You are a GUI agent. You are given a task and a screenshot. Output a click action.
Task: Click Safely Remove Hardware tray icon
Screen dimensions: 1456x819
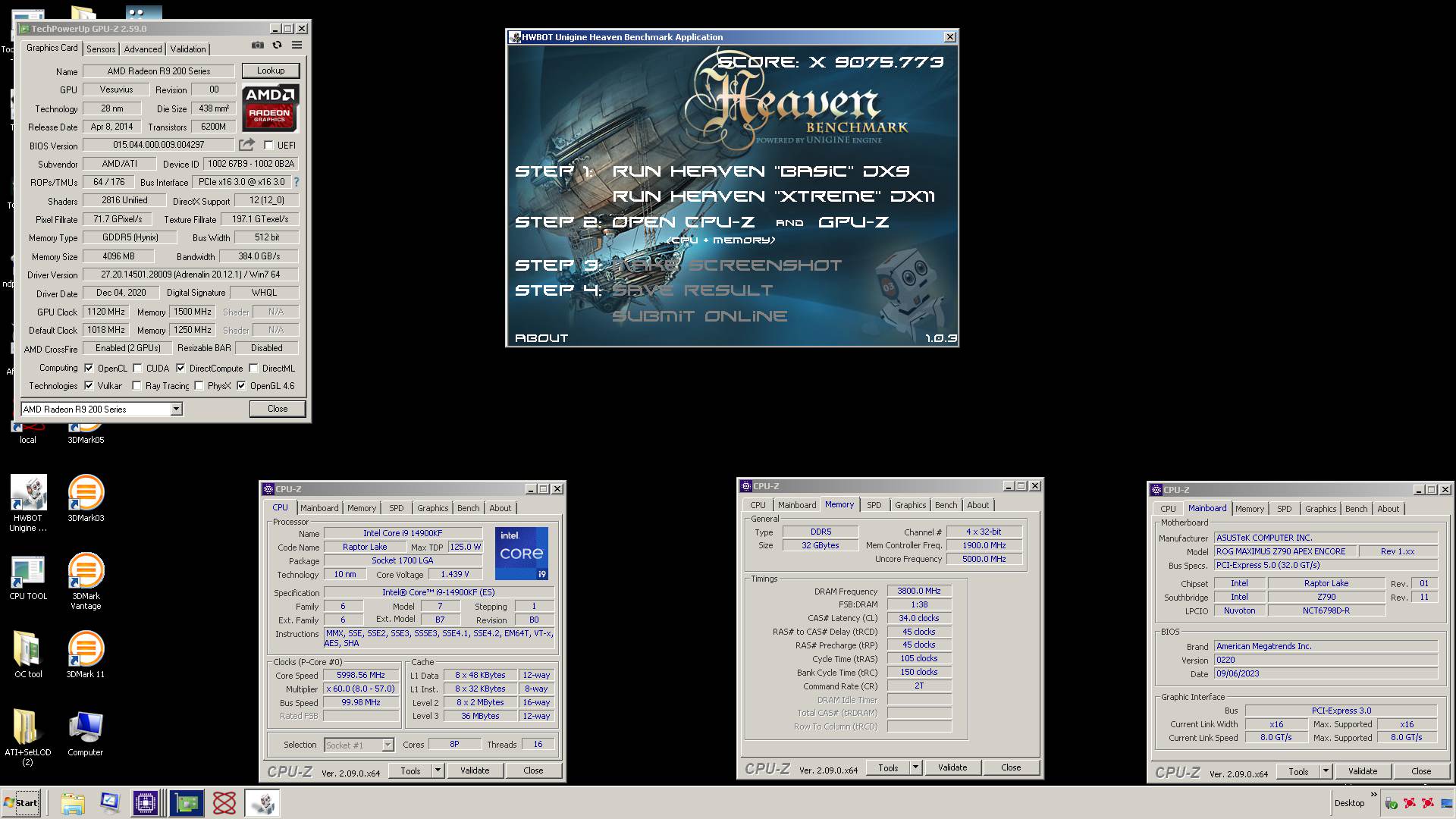coord(1391,803)
